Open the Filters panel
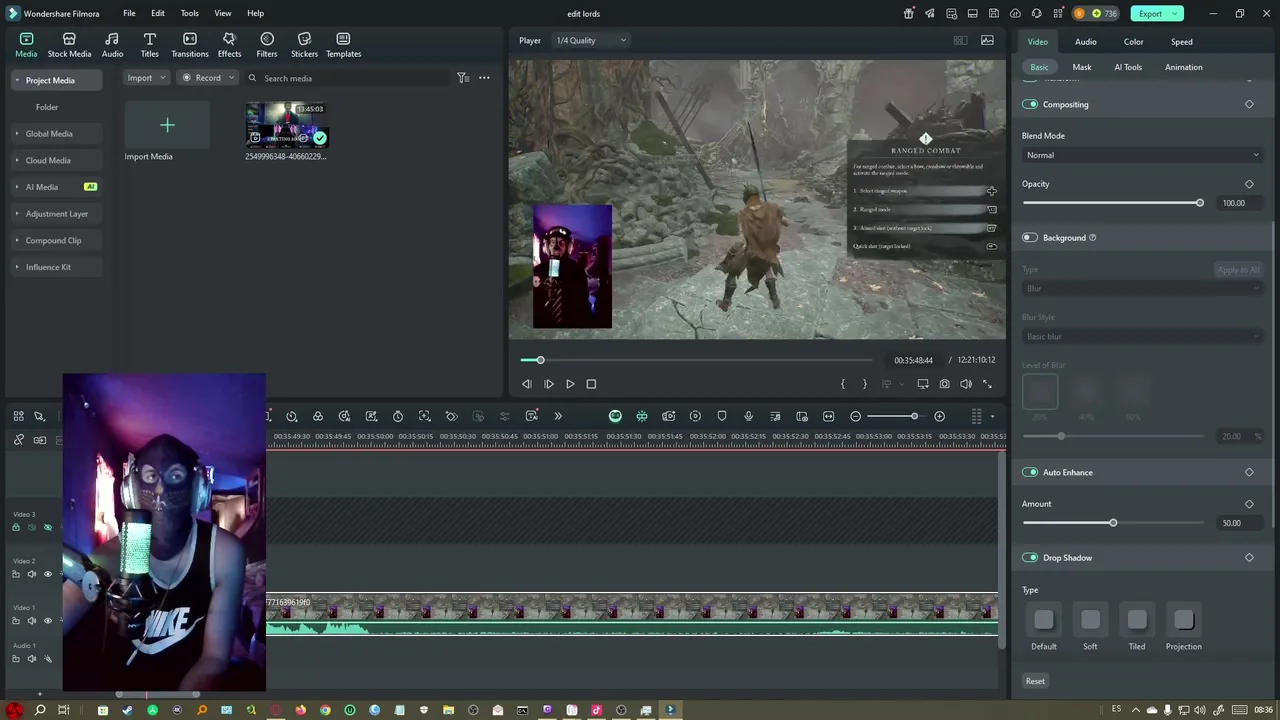1280x720 pixels. [x=266, y=45]
